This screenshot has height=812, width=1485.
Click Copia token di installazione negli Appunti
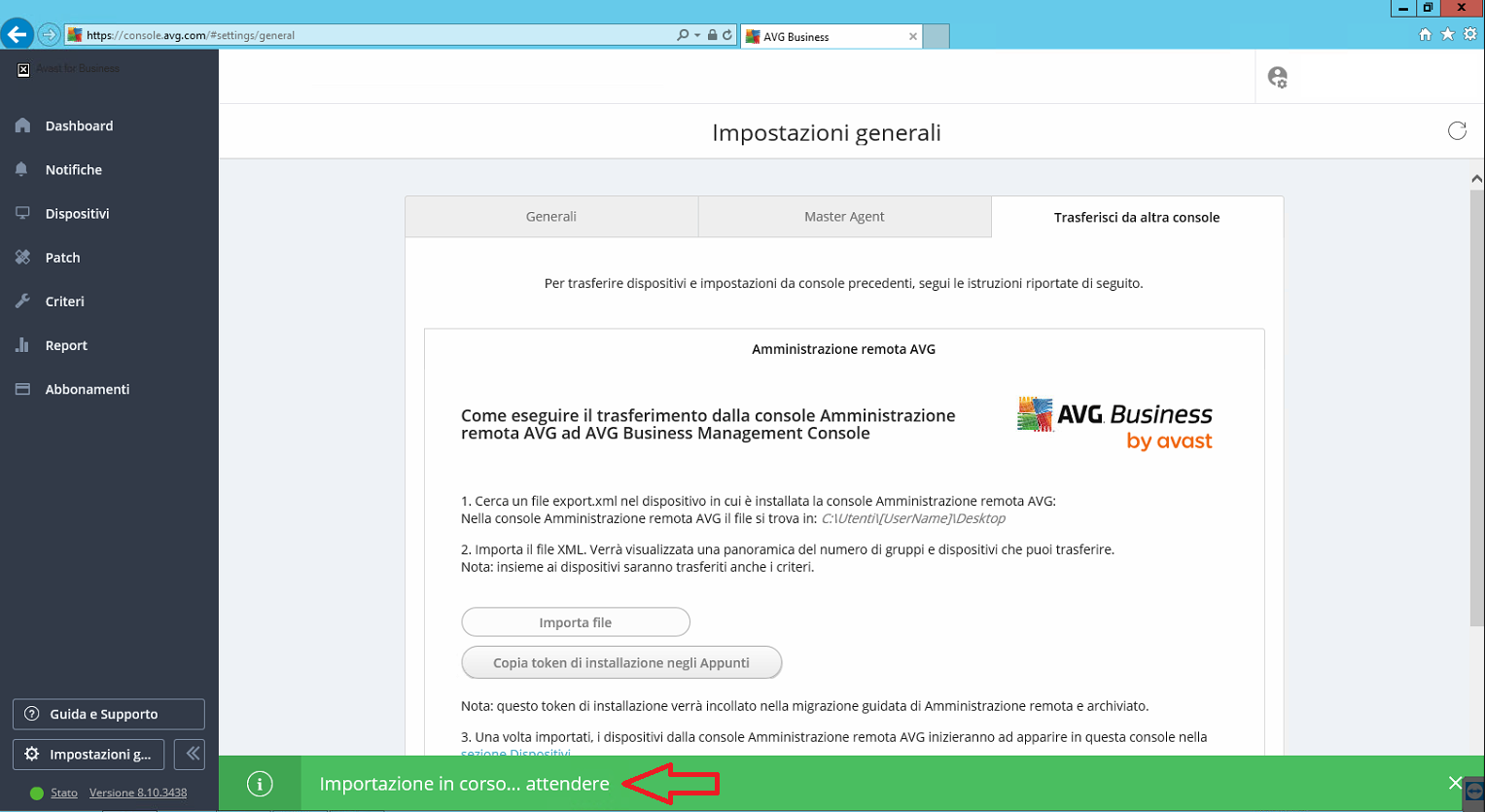pyautogui.click(x=621, y=662)
